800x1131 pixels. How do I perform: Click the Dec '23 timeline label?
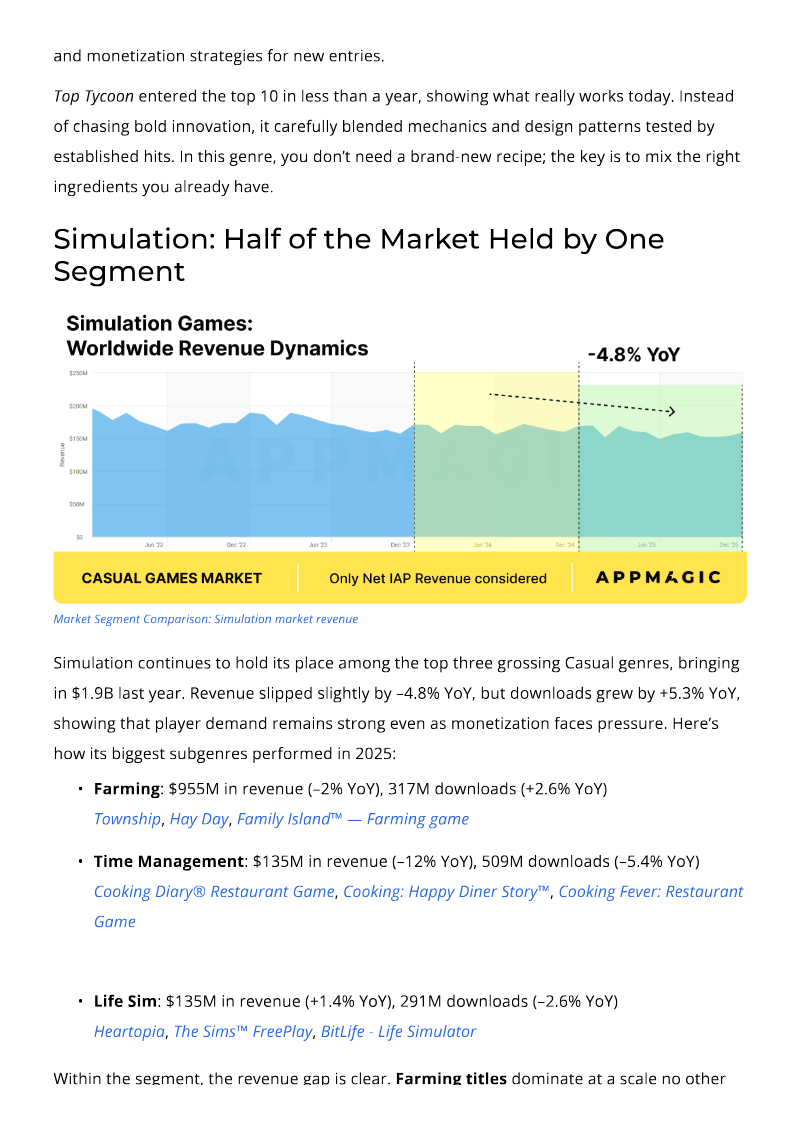(x=400, y=545)
